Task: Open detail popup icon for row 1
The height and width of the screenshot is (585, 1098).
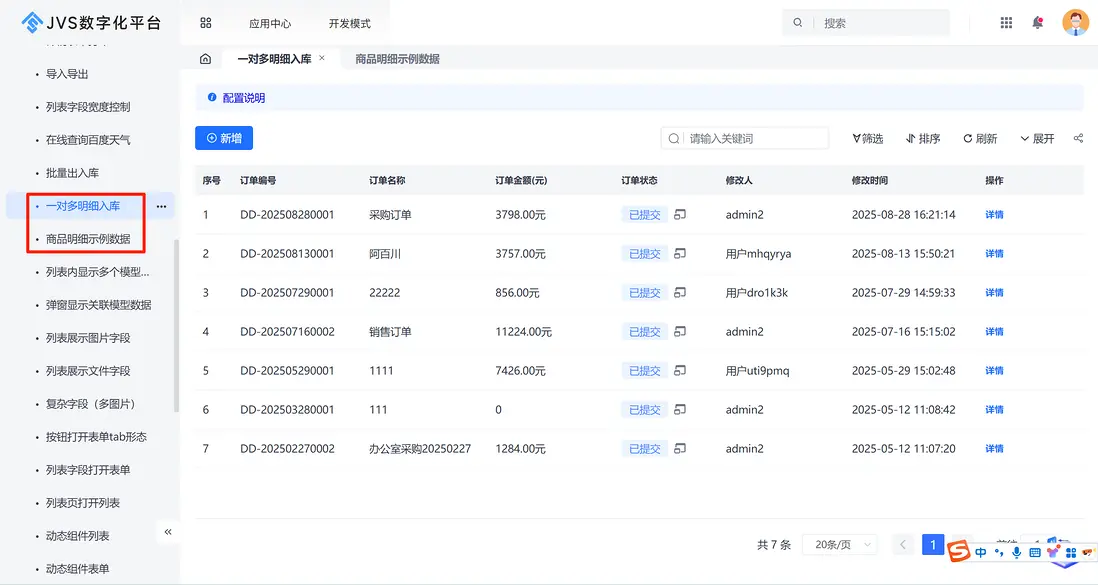Action: [x=680, y=215]
